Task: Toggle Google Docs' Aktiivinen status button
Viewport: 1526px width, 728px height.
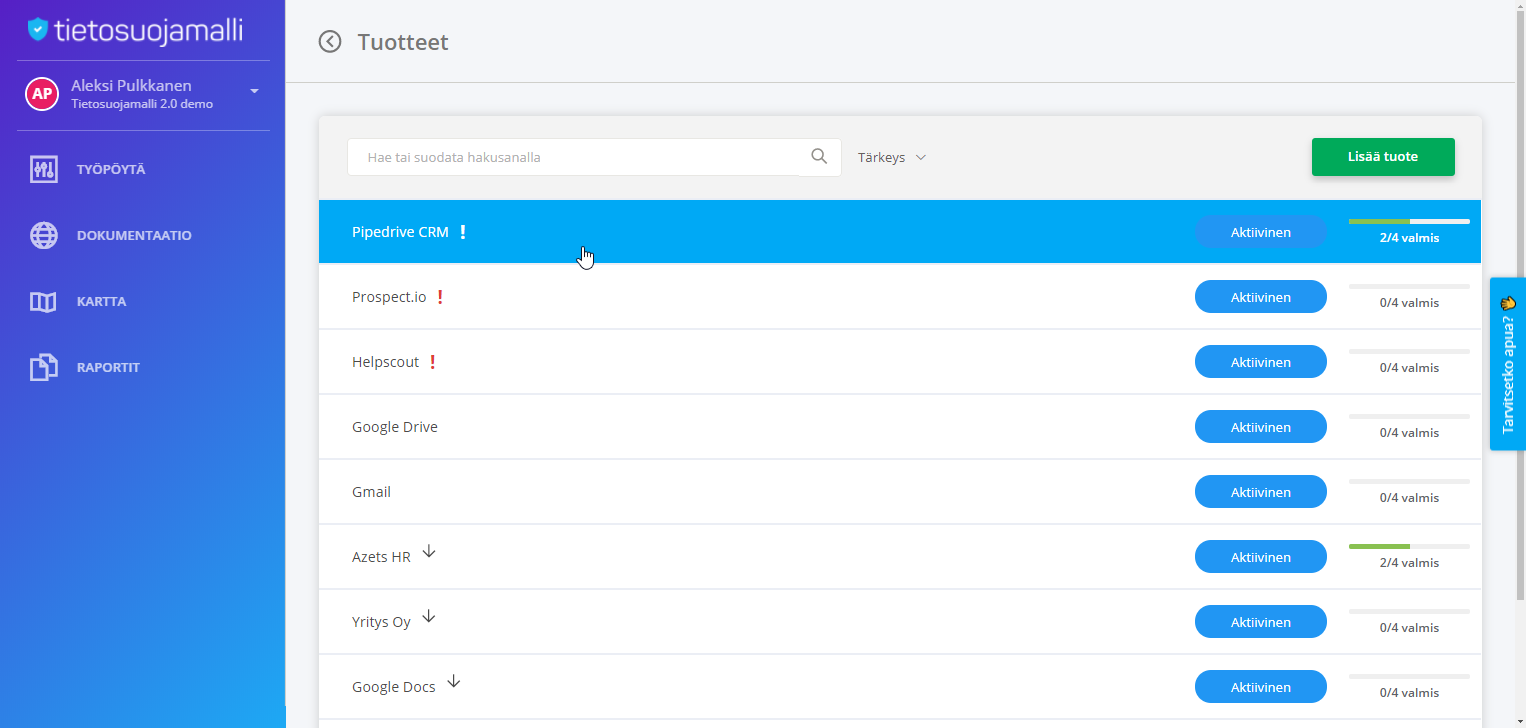Action: point(1261,687)
